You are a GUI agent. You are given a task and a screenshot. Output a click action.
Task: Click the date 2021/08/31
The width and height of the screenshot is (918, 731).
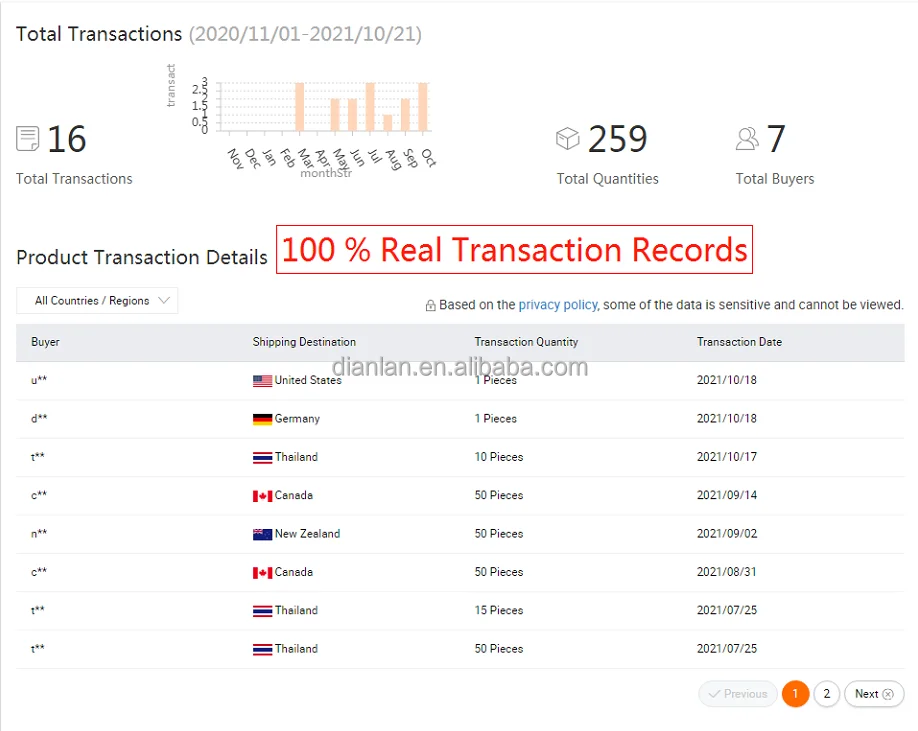tap(727, 572)
